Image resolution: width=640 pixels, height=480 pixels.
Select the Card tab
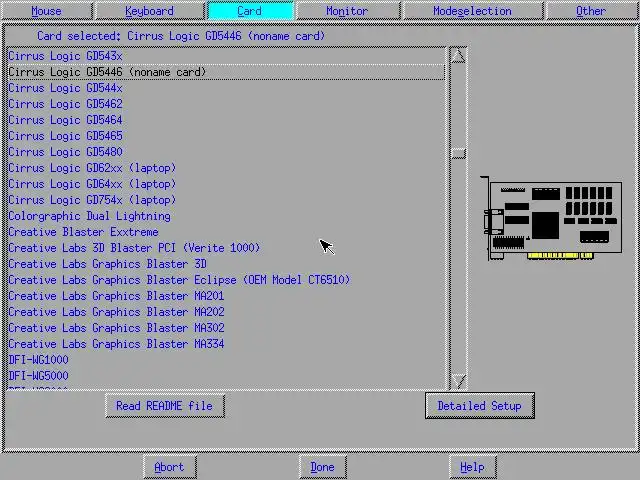click(x=250, y=11)
